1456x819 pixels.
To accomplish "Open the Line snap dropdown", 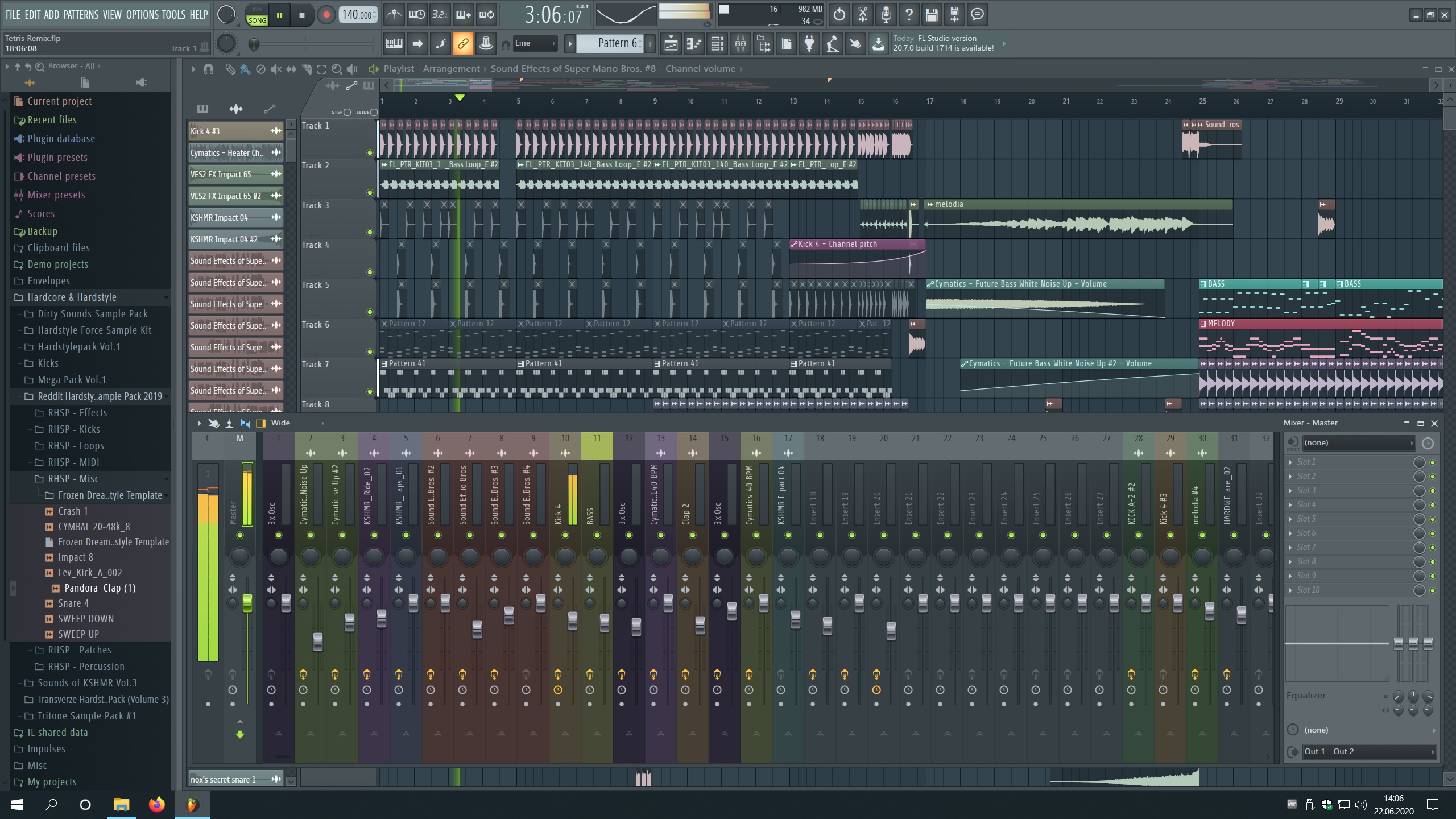I will [x=535, y=43].
